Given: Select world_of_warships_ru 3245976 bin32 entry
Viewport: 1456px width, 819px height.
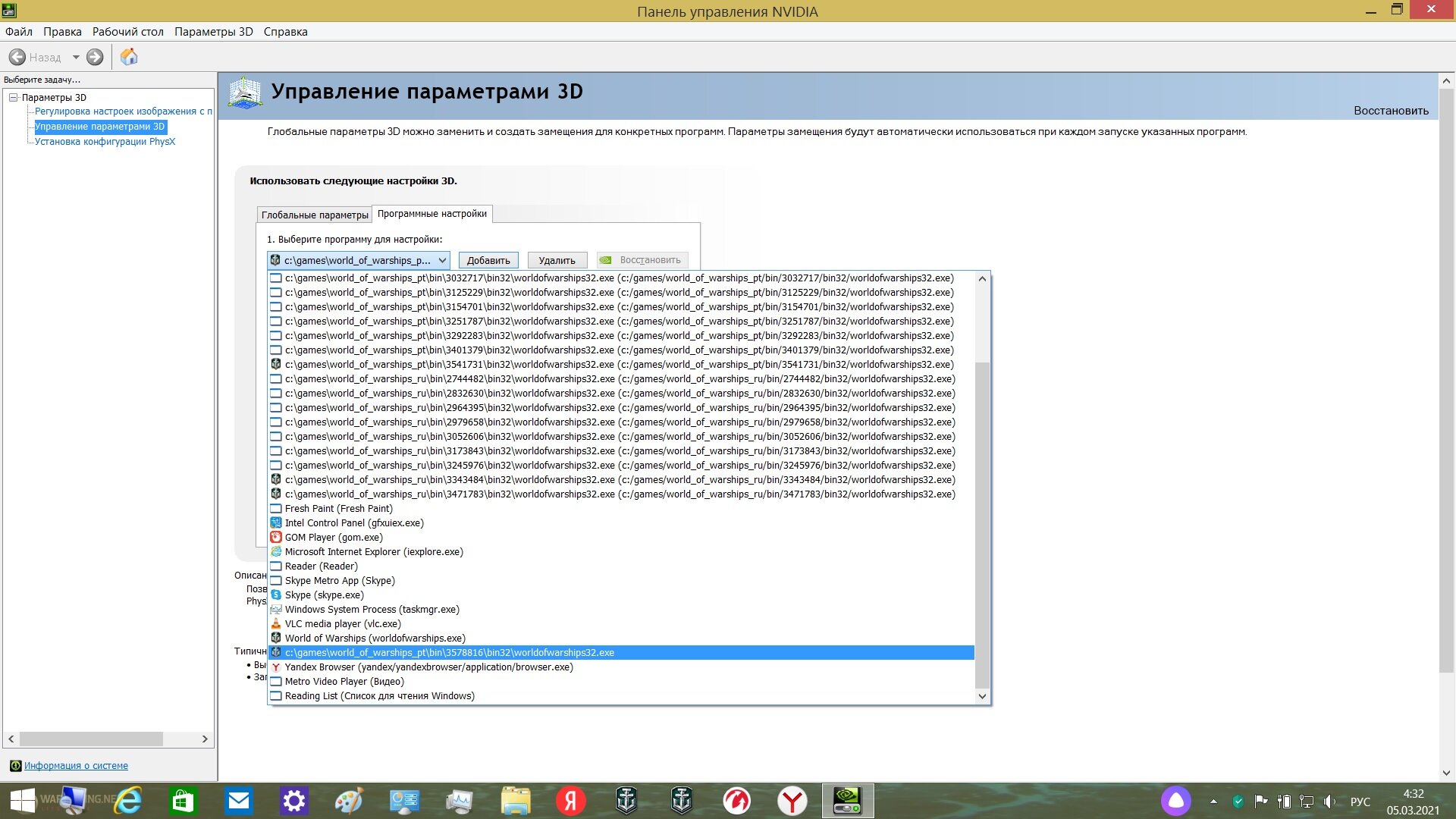Looking at the screenshot, I should click(621, 466).
